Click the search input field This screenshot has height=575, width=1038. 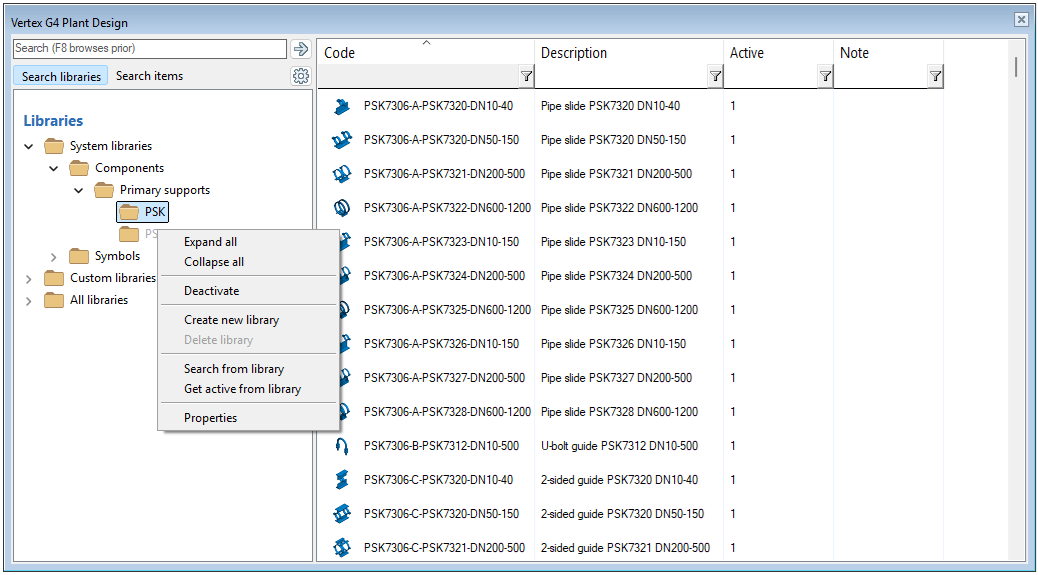tap(150, 48)
